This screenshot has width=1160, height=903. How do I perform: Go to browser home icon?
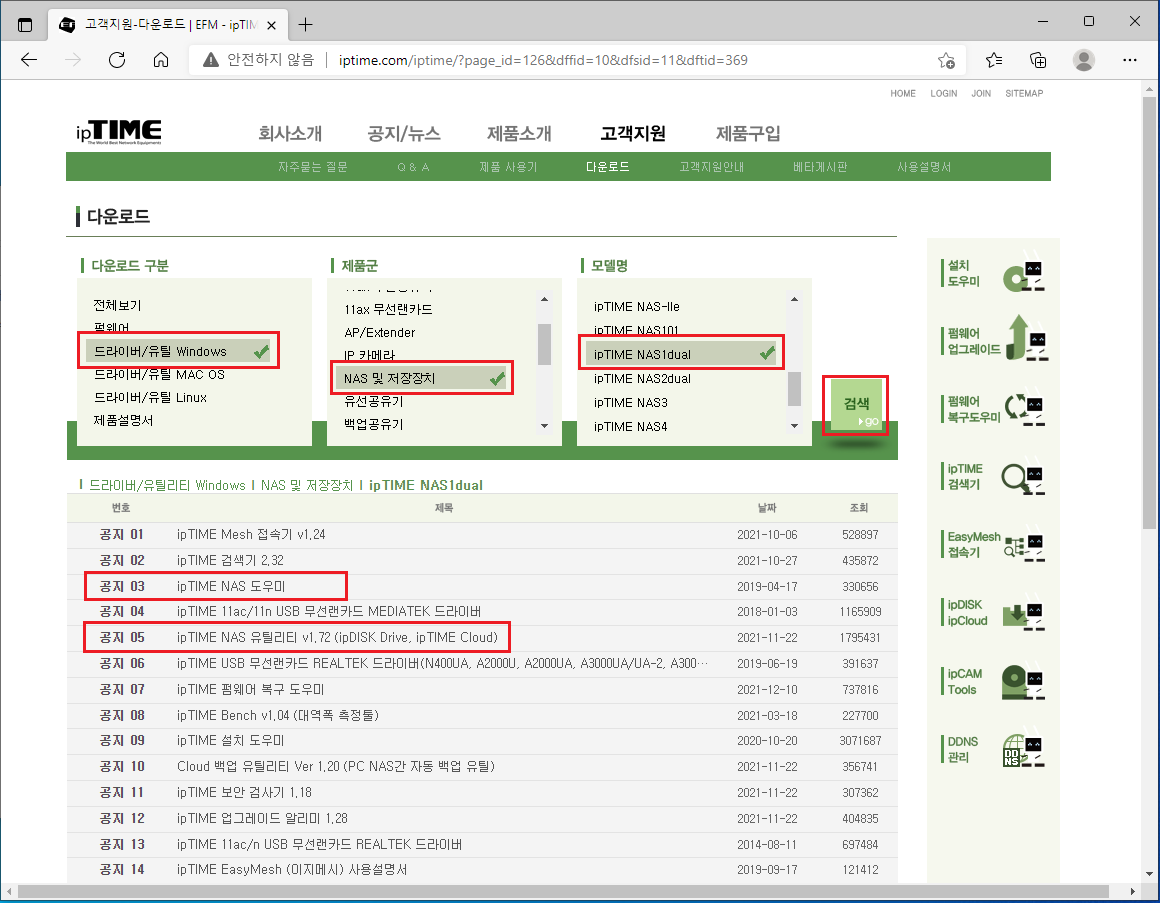click(x=161, y=60)
